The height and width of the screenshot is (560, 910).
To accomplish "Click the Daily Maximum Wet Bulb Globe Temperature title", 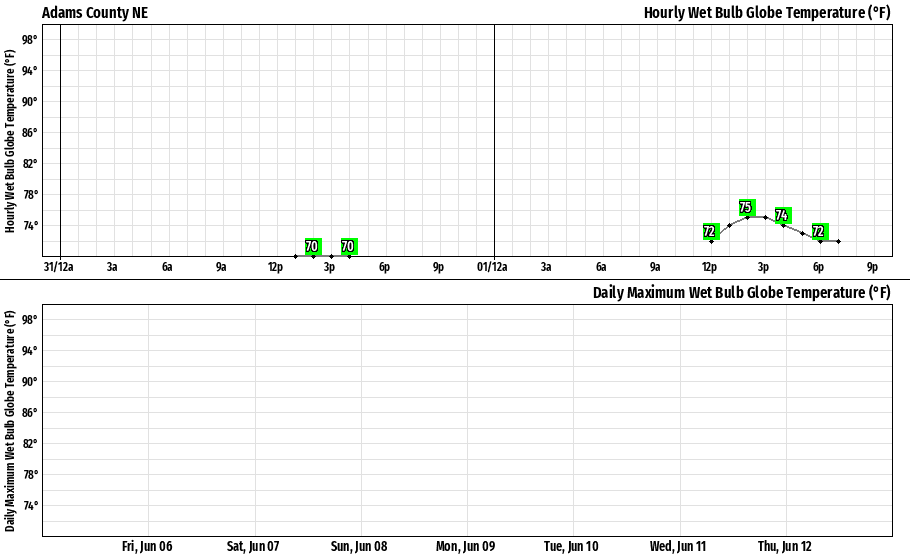I will pos(741,292).
